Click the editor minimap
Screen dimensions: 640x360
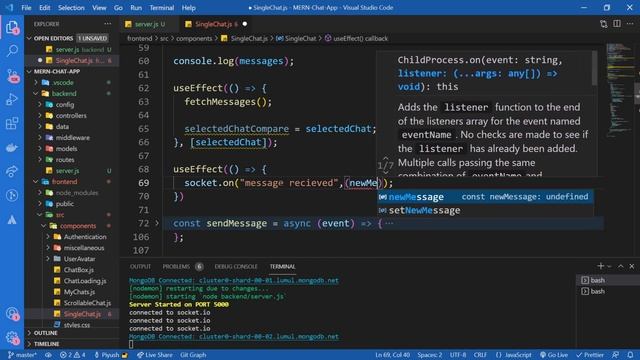point(619,90)
